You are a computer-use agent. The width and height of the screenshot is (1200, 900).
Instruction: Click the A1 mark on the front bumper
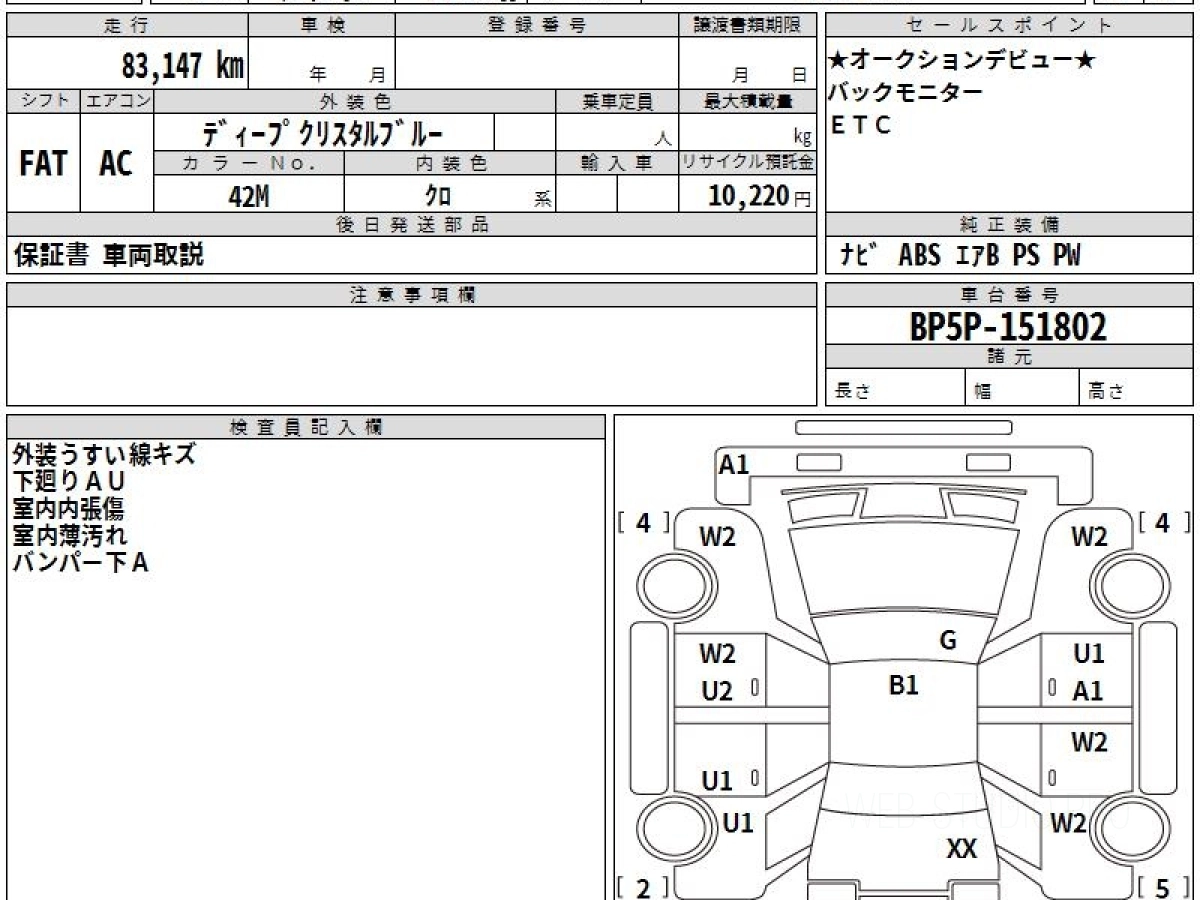point(734,464)
